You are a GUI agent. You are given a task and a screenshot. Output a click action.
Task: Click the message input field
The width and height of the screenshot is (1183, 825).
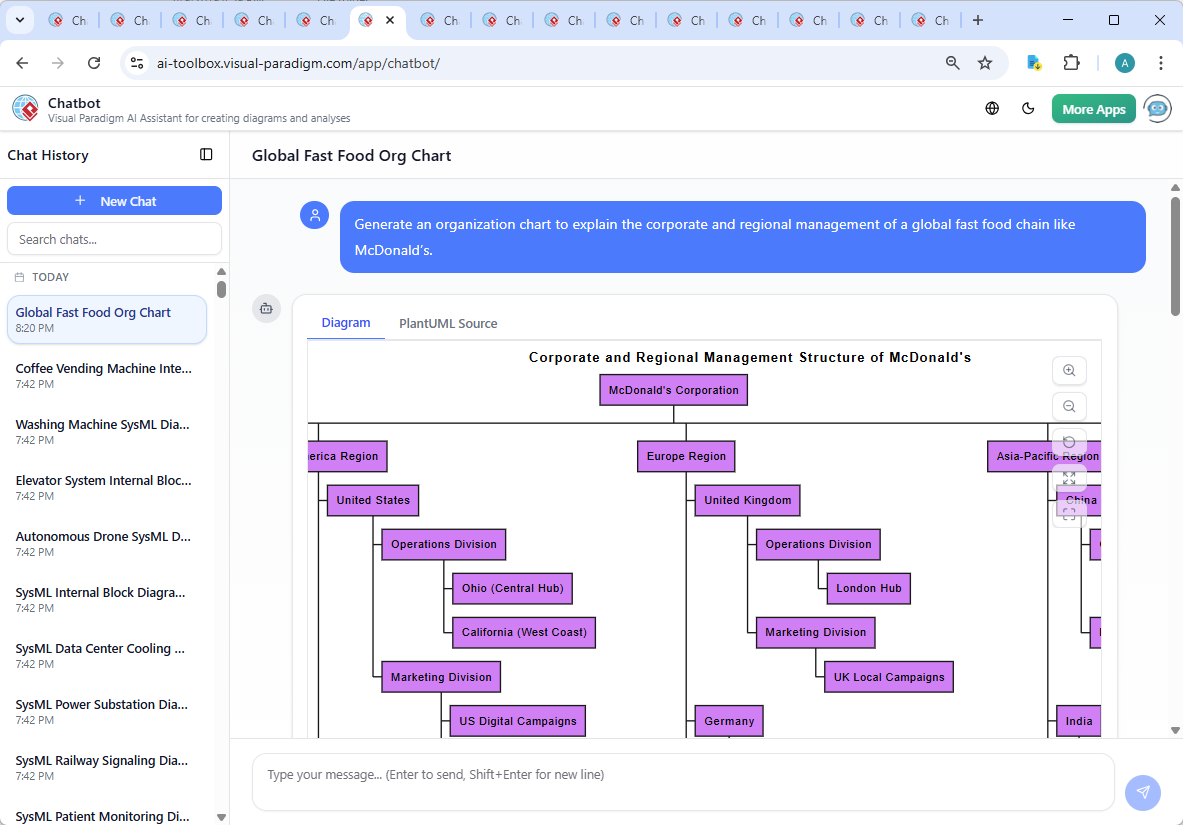[683, 781]
